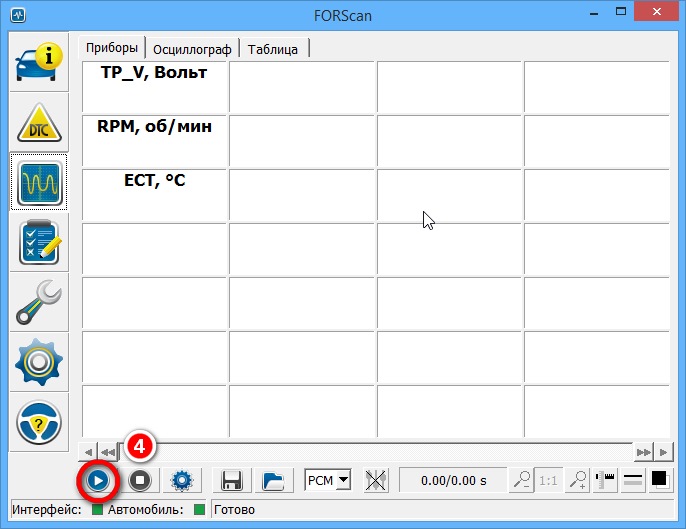686x529 pixels.
Task: Open the tests checklist section
Action: 39,242
